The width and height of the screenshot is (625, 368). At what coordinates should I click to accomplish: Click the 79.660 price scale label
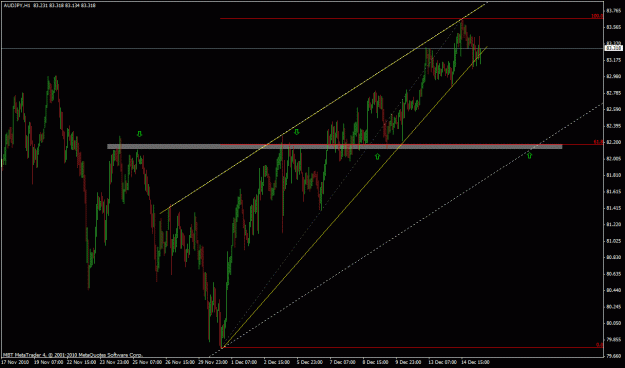(614, 356)
